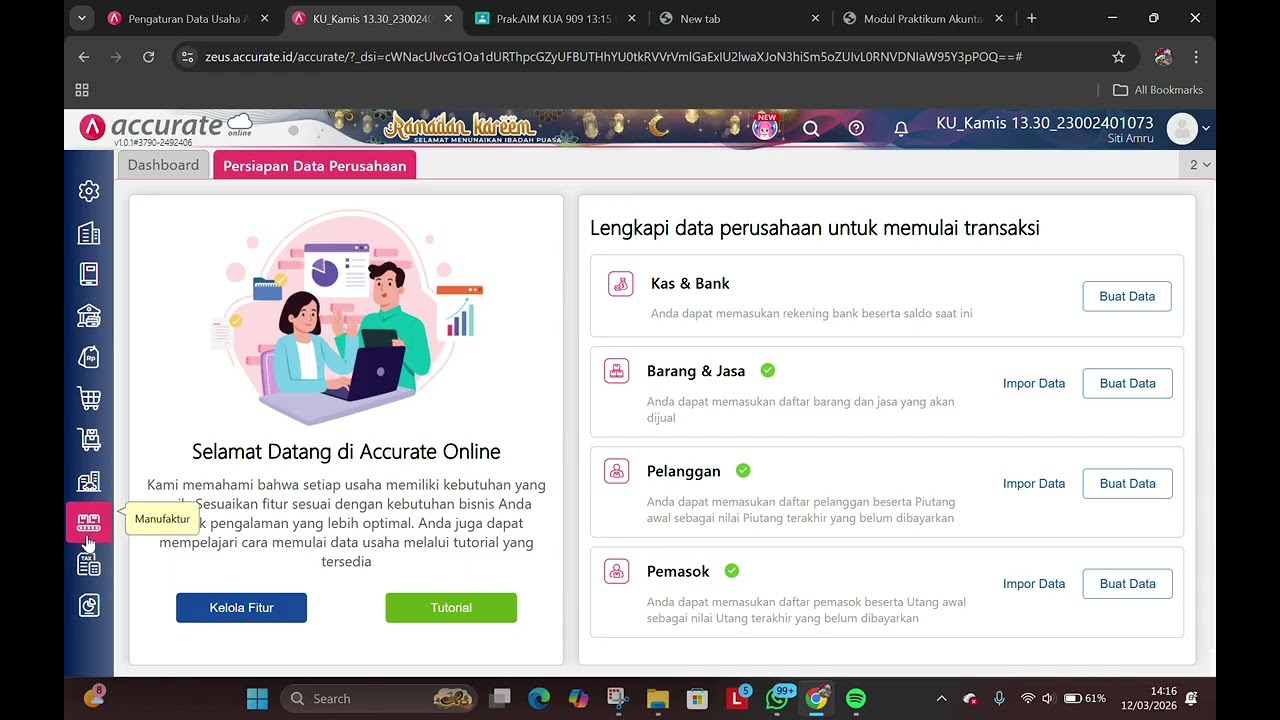Click Buat Data for Pelanggan
The width and height of the screenshot is (1280, 720).
point(1127,483)
